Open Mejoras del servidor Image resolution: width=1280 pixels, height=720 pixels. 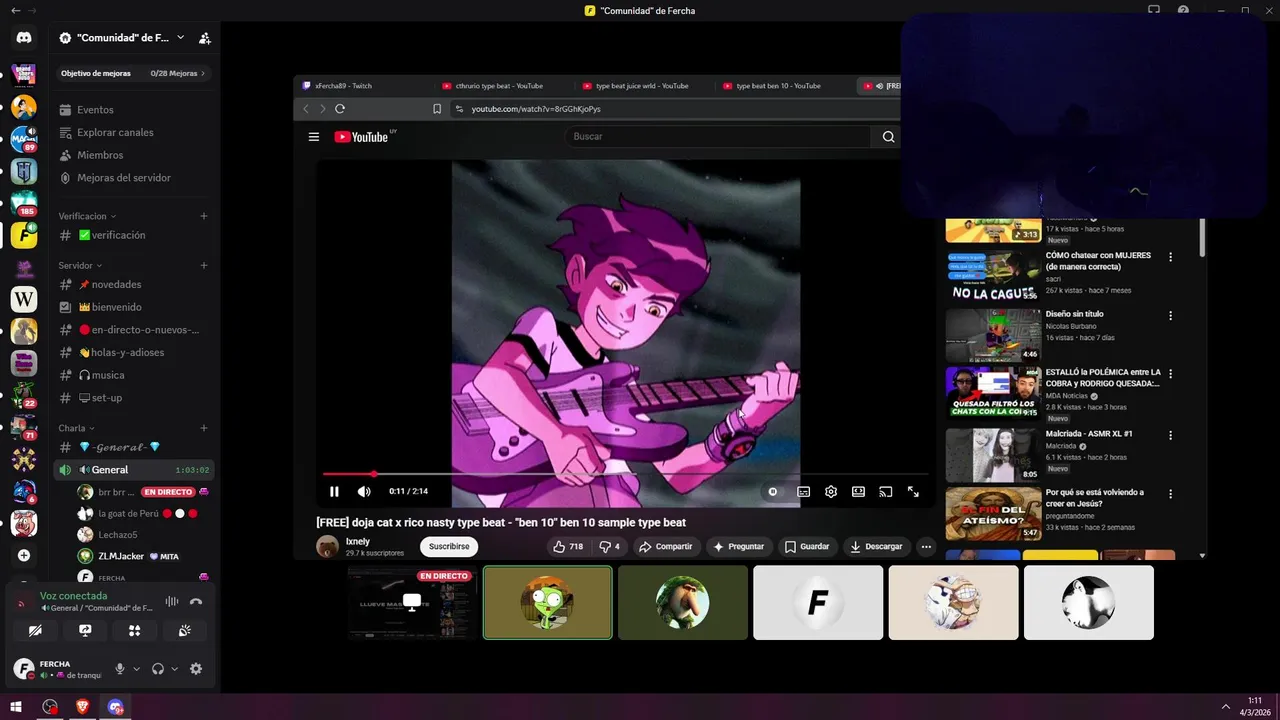click(x=133, y=178)
